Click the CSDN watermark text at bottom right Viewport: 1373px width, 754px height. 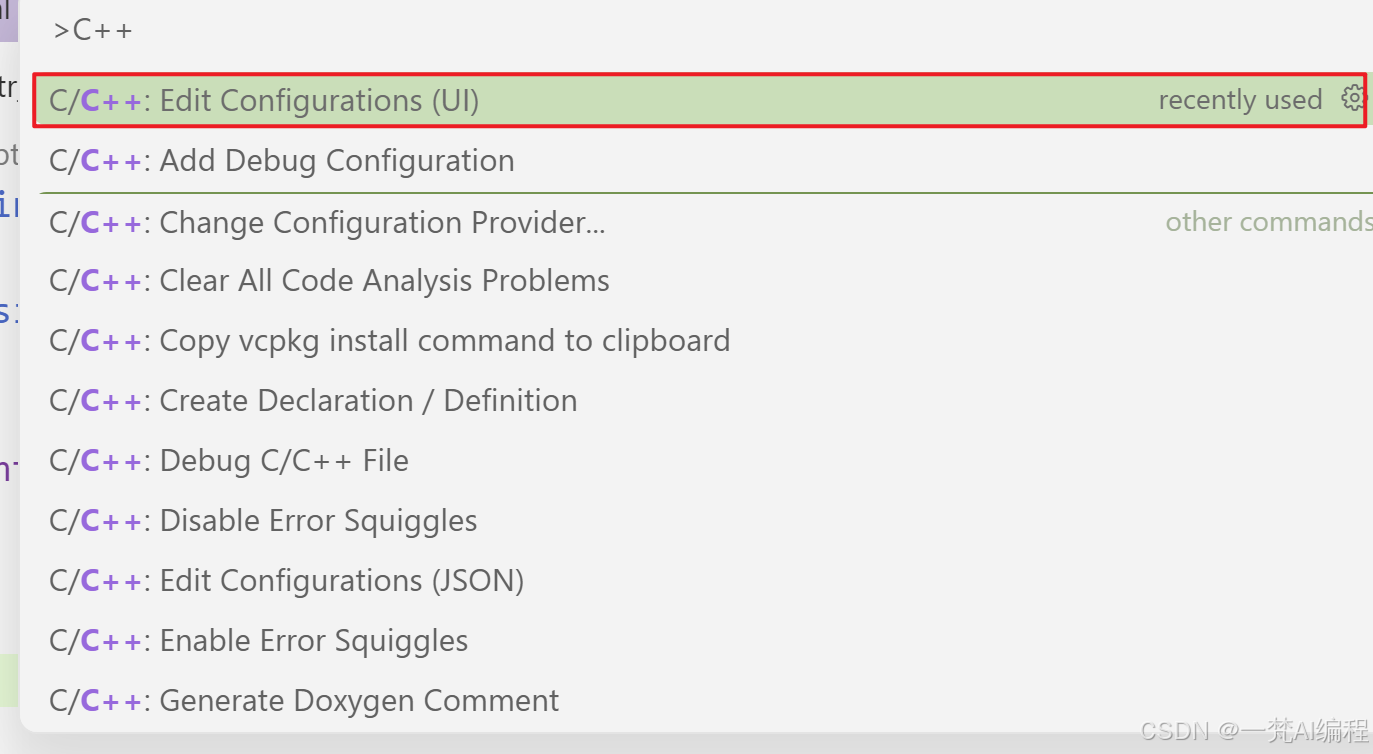point(1254,731)
